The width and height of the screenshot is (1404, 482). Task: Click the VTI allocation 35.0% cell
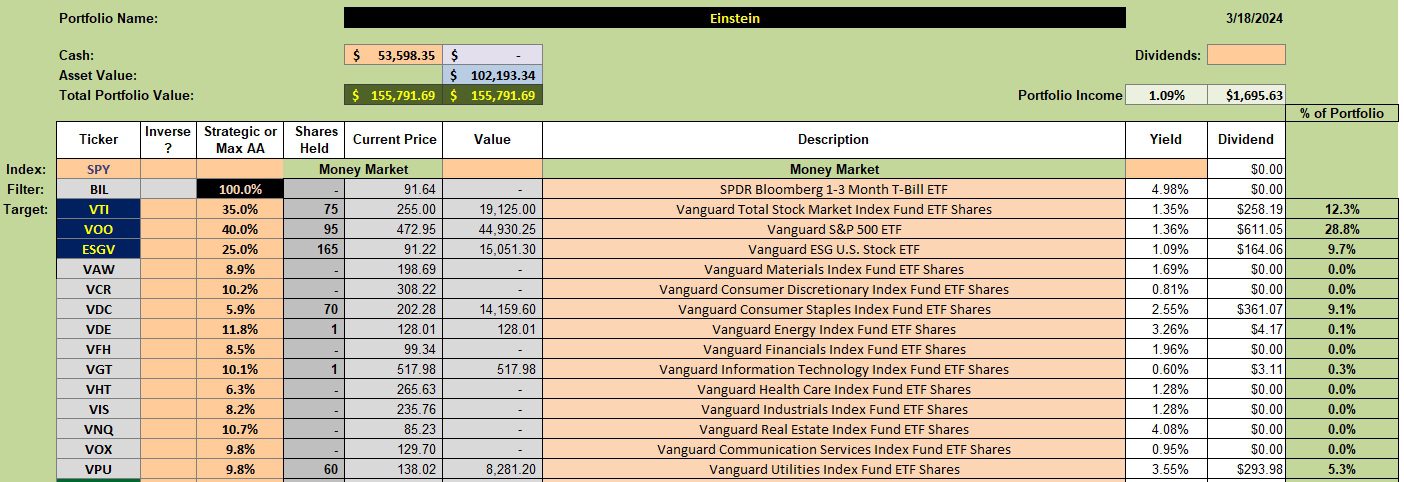point(240,210)
